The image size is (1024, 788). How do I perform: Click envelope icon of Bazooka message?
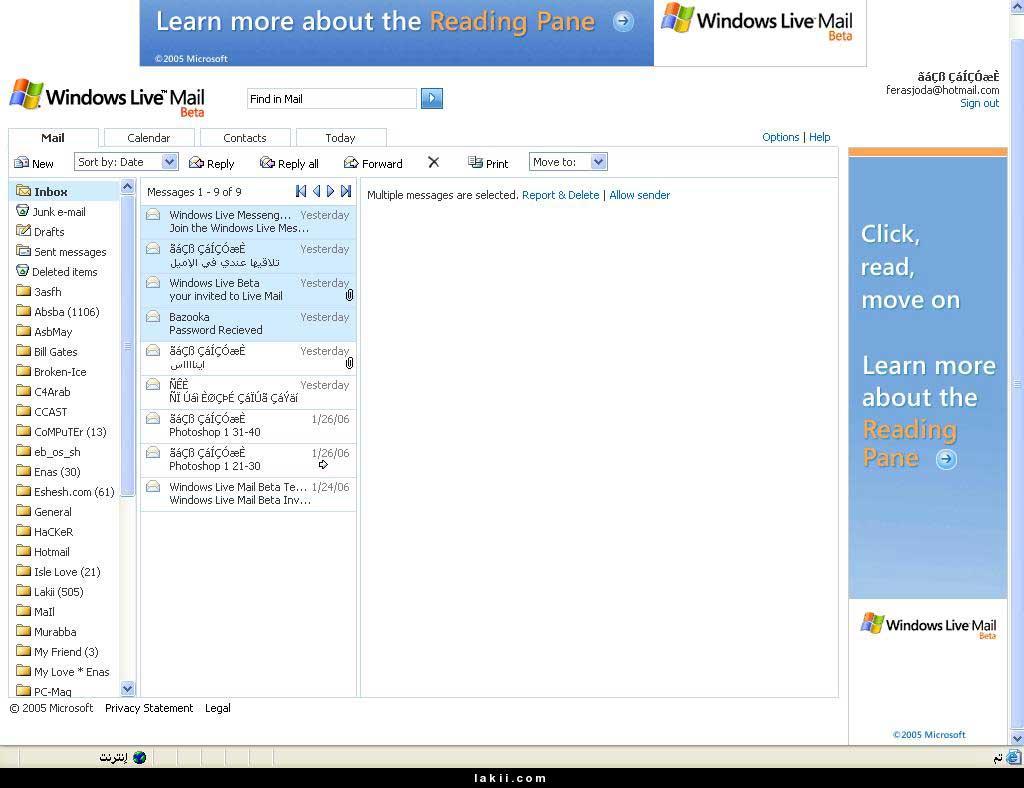(153, 317)
